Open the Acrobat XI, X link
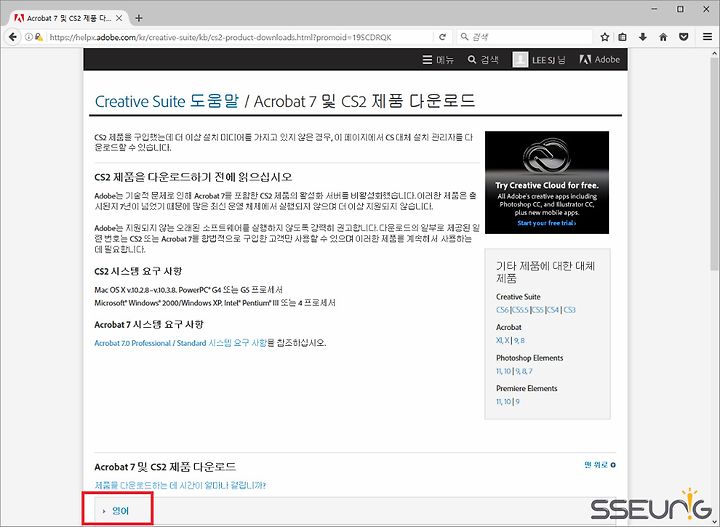The image size is (720, 527). tap(503, 341)
